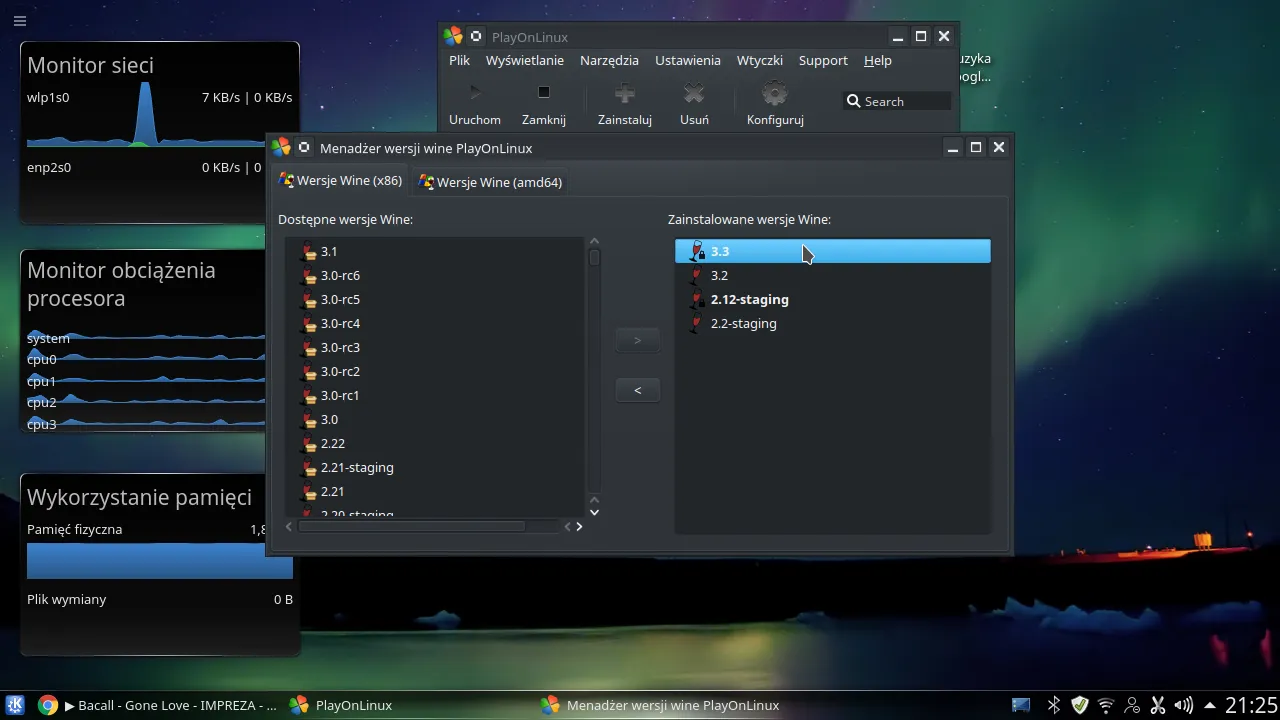1280x720 pixels.
Task: Click the Chrome Bacall - Gone Love taskbar entry
Action: tap(157, 705)
